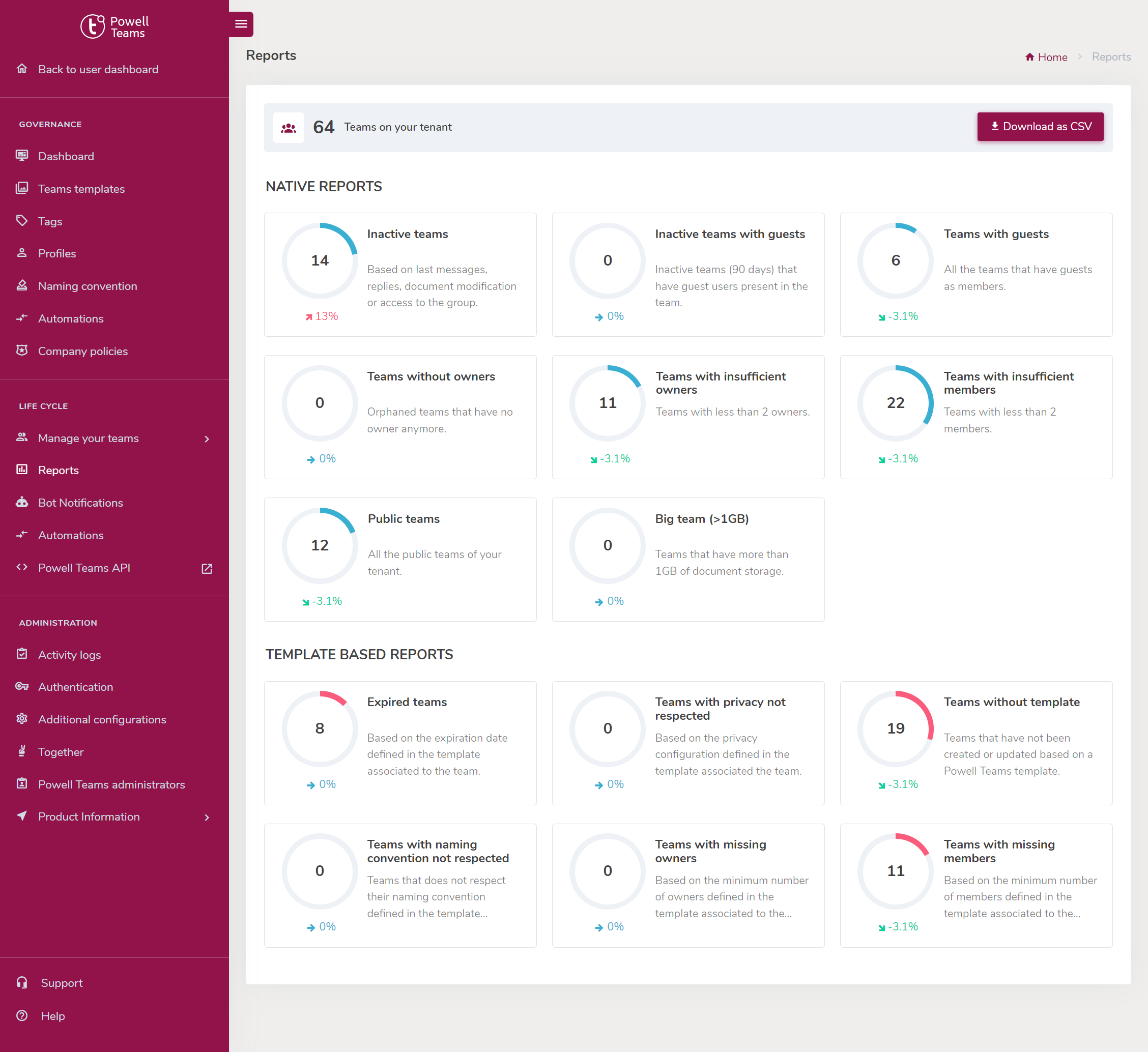Click the Teams on your tenant label
The height and width of the screenshot is (1052, 1148).
click(x=397, y=127)
